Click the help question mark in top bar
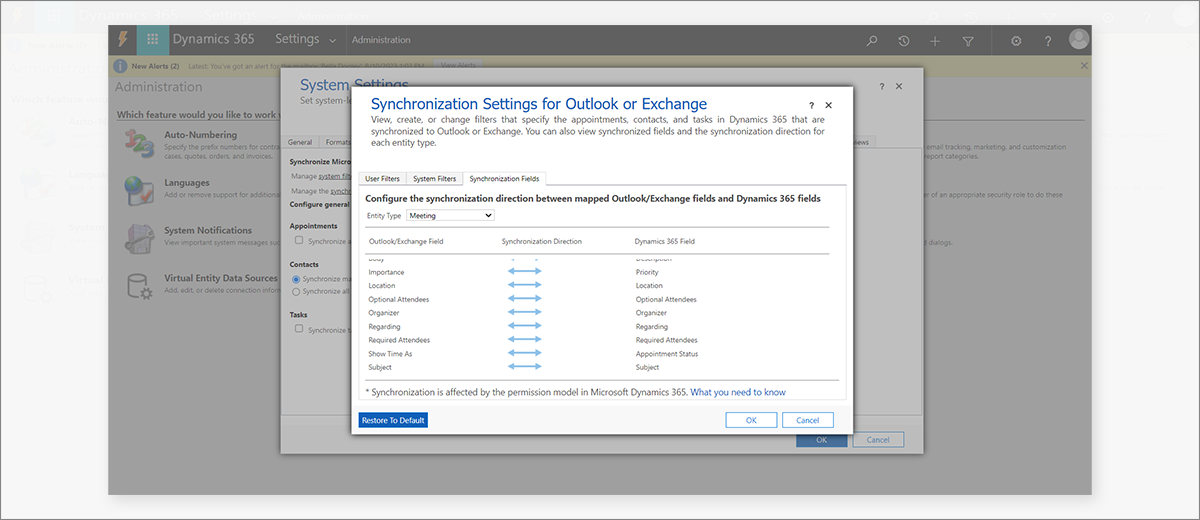The height and width of the screenshot is (520, 1200). point(1048,41)
